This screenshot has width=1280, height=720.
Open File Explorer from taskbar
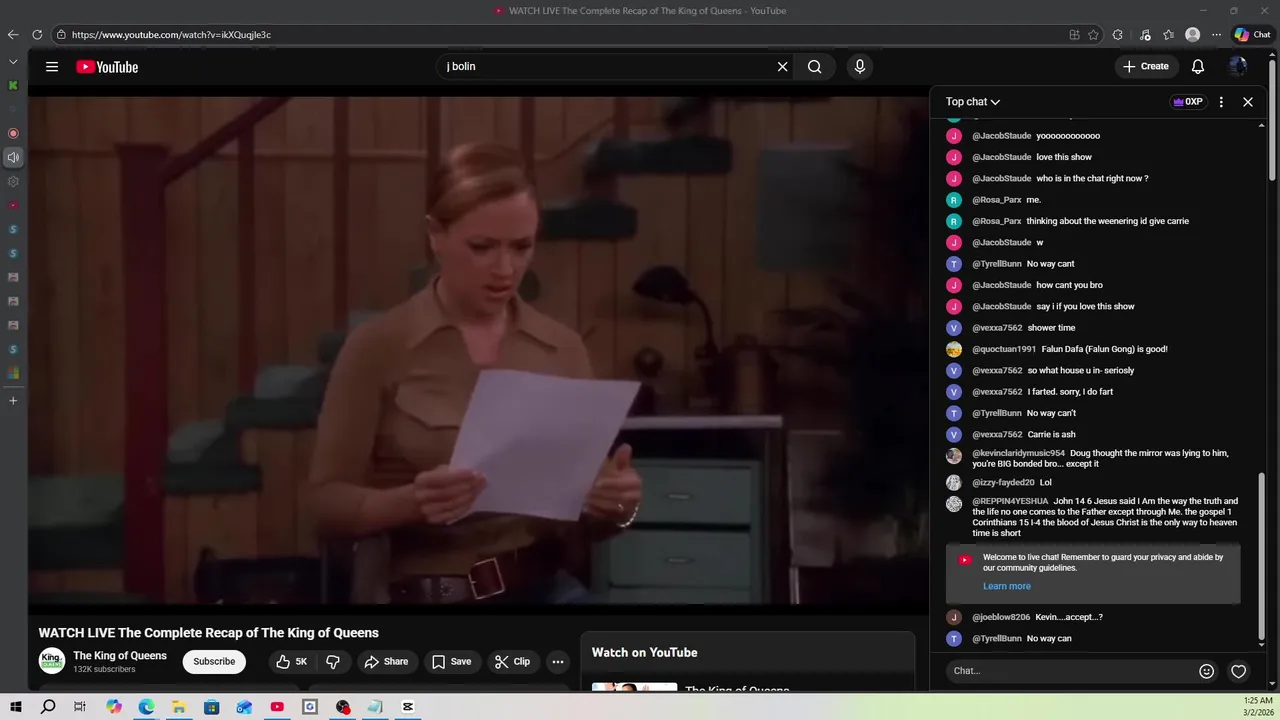point(179,707)
